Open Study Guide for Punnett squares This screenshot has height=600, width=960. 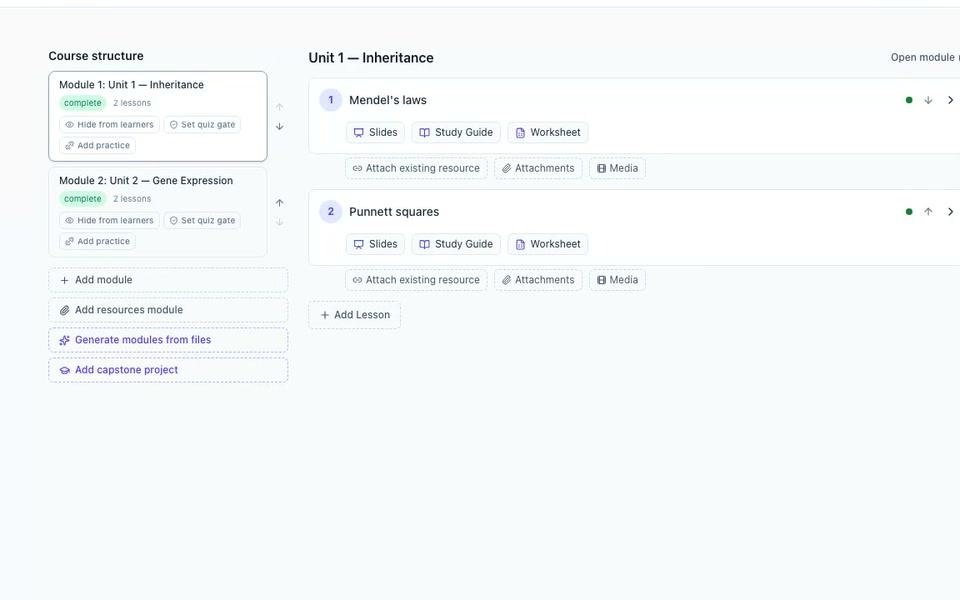[x=456, y=244]
